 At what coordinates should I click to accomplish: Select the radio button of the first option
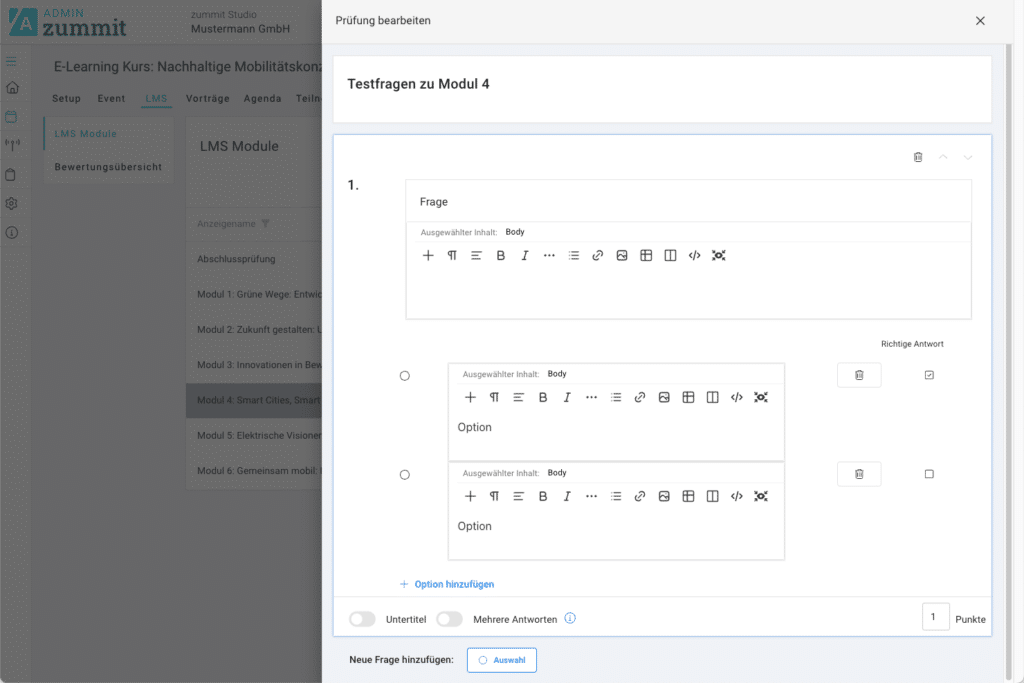pos(405,376)
